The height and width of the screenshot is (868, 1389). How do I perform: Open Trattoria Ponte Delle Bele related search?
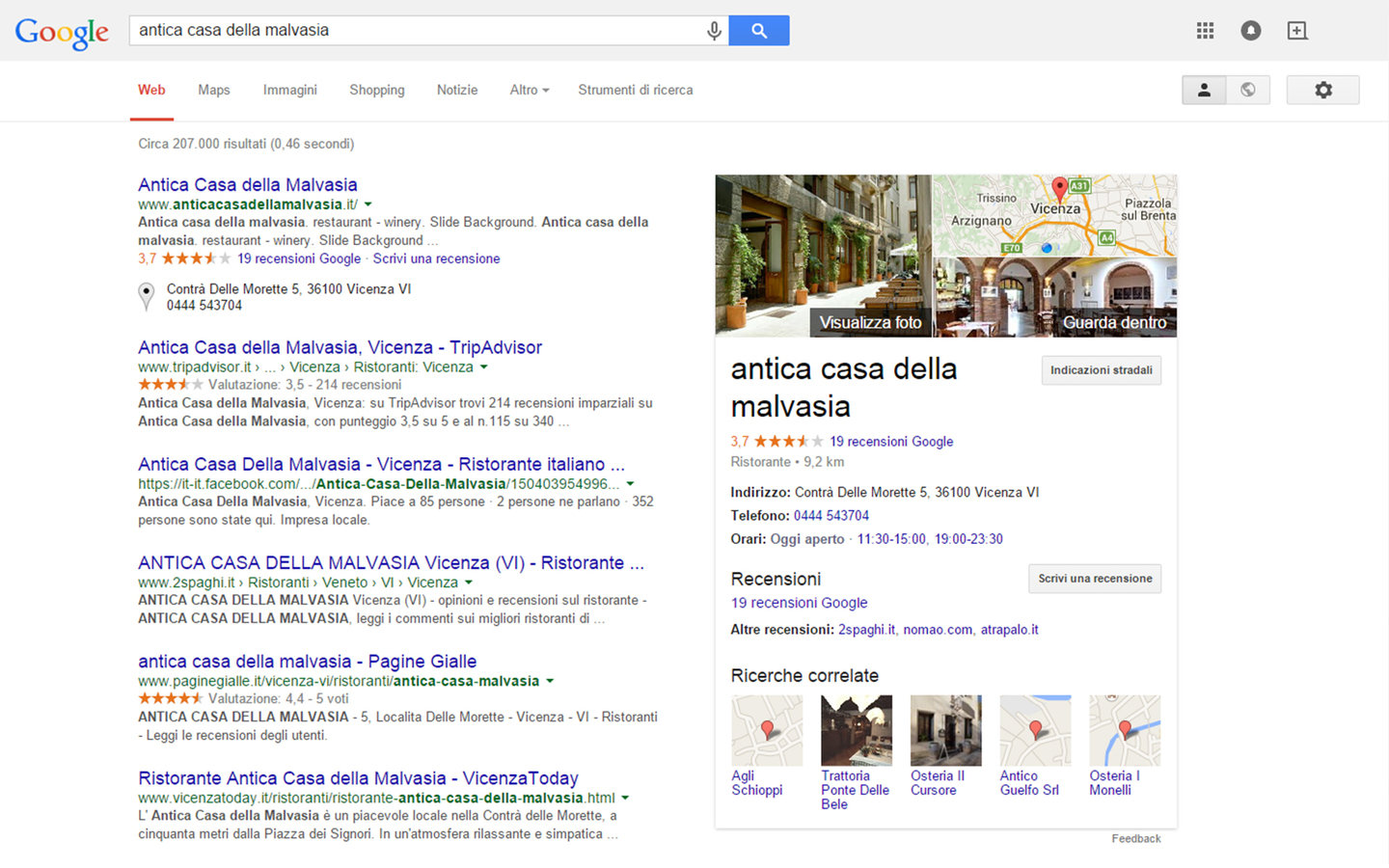coord(857,753)
